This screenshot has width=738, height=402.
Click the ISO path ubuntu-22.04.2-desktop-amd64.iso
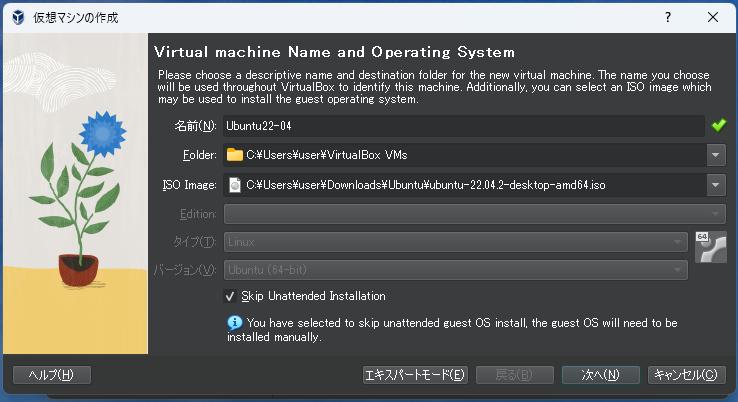point(425,185)
